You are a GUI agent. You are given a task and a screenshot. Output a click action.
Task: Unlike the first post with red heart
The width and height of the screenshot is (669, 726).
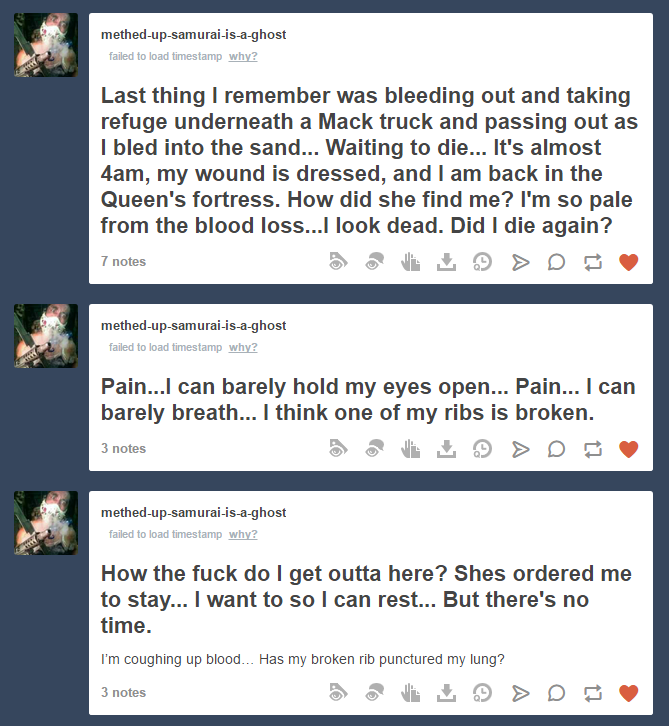pos(628,262)
